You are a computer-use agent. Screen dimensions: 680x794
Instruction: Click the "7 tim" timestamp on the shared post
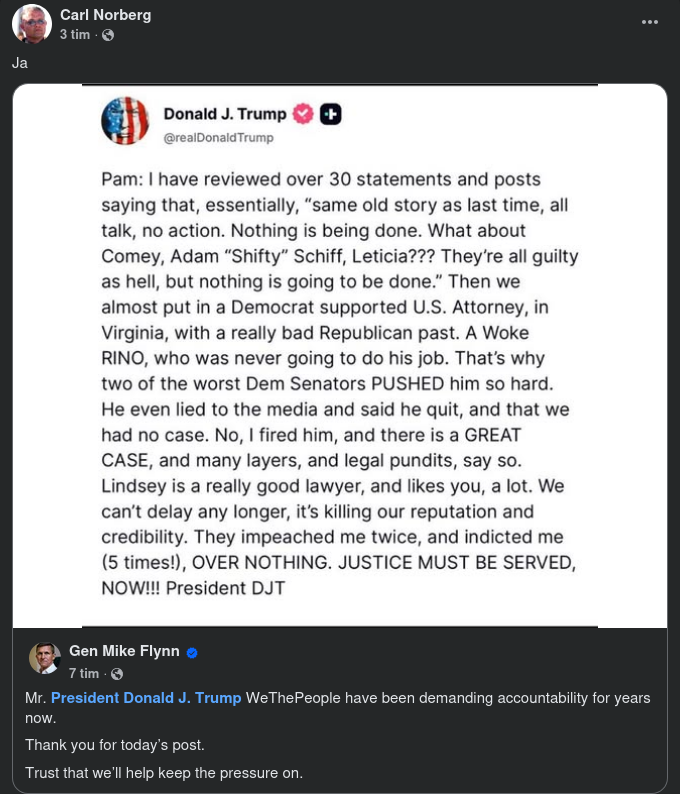pyautogui.click(x=84, y=673)
